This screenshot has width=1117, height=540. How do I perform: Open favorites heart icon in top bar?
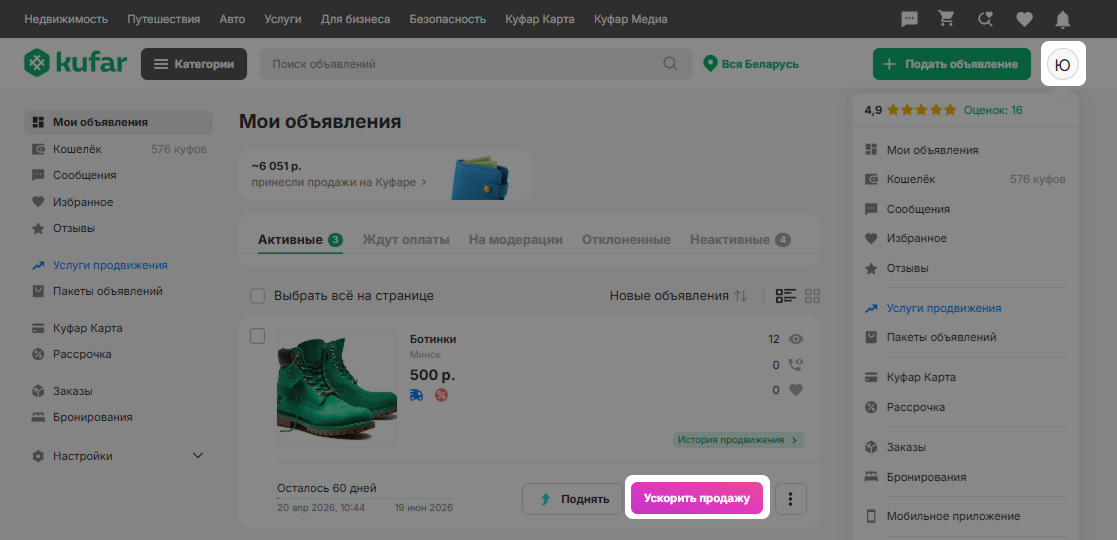[x=1024, y=20]
